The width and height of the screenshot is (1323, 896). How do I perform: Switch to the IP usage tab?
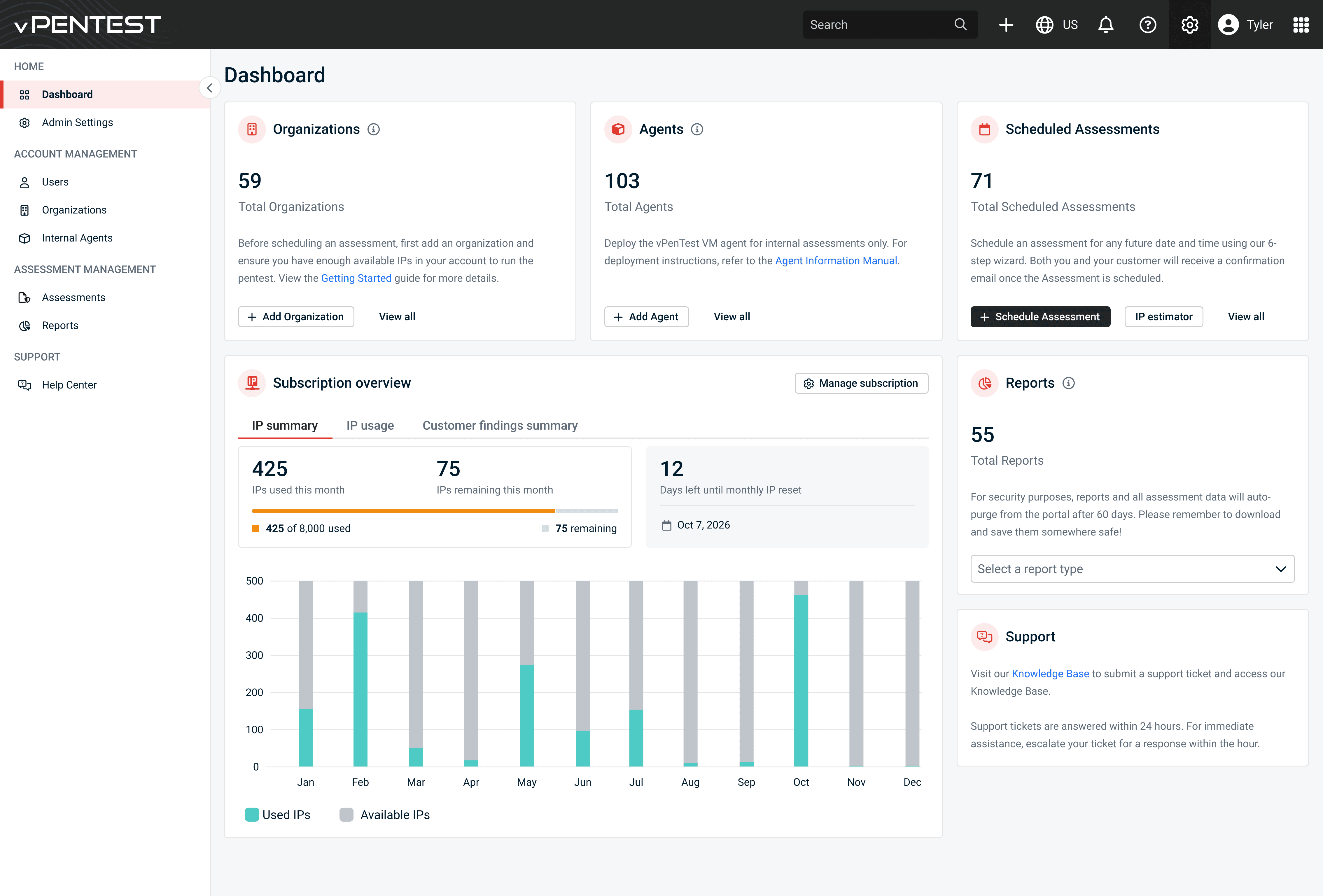click(370, 425)
